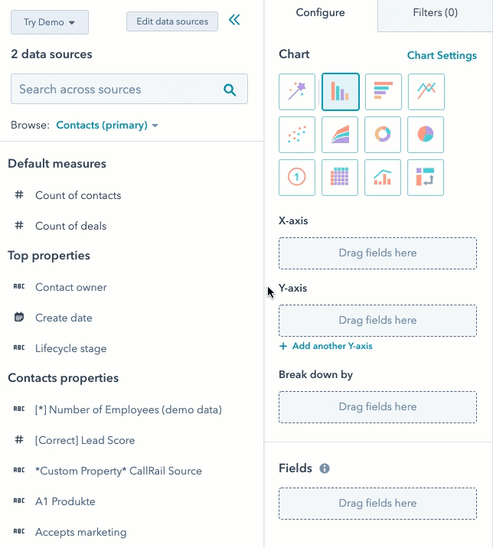
Task: Select the magic wand auto chart type
Action: [297, 92]
